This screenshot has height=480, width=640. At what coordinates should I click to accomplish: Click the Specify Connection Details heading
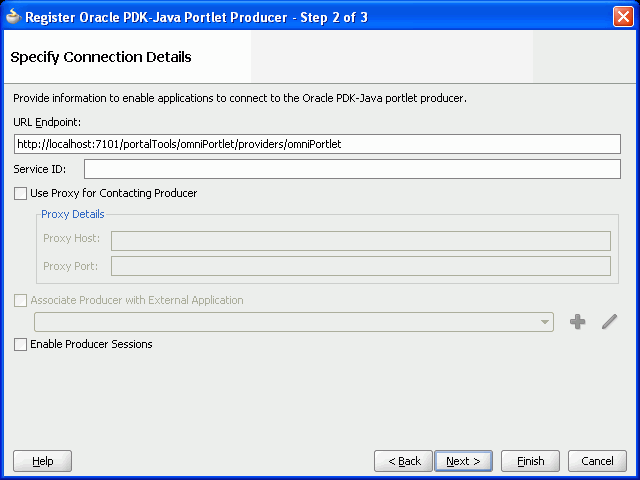(x=101, y=57)
